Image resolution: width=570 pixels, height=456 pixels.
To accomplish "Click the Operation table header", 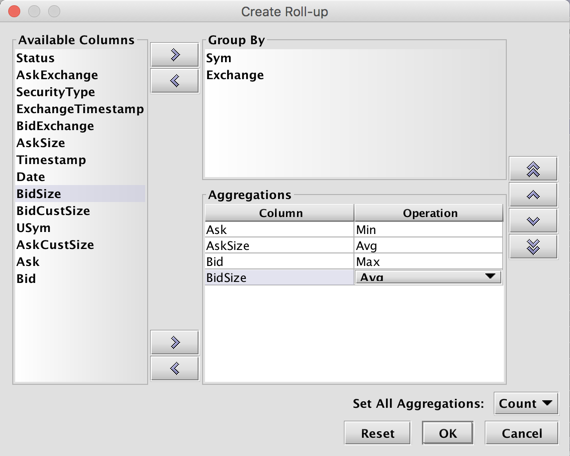I will click(429, 213).
